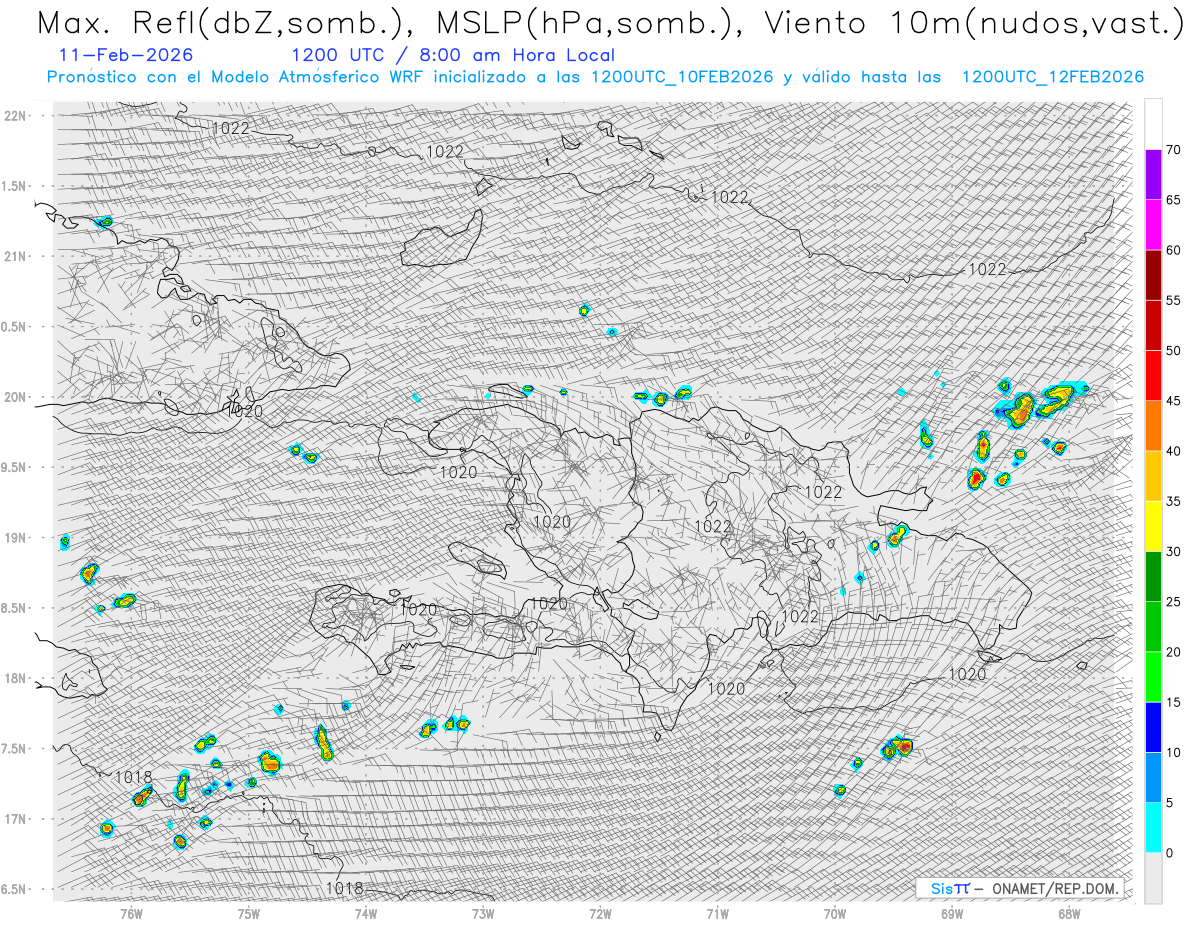Click the "72W" longitude axis label
The image size is (1200, 927).
coord(600,913)
